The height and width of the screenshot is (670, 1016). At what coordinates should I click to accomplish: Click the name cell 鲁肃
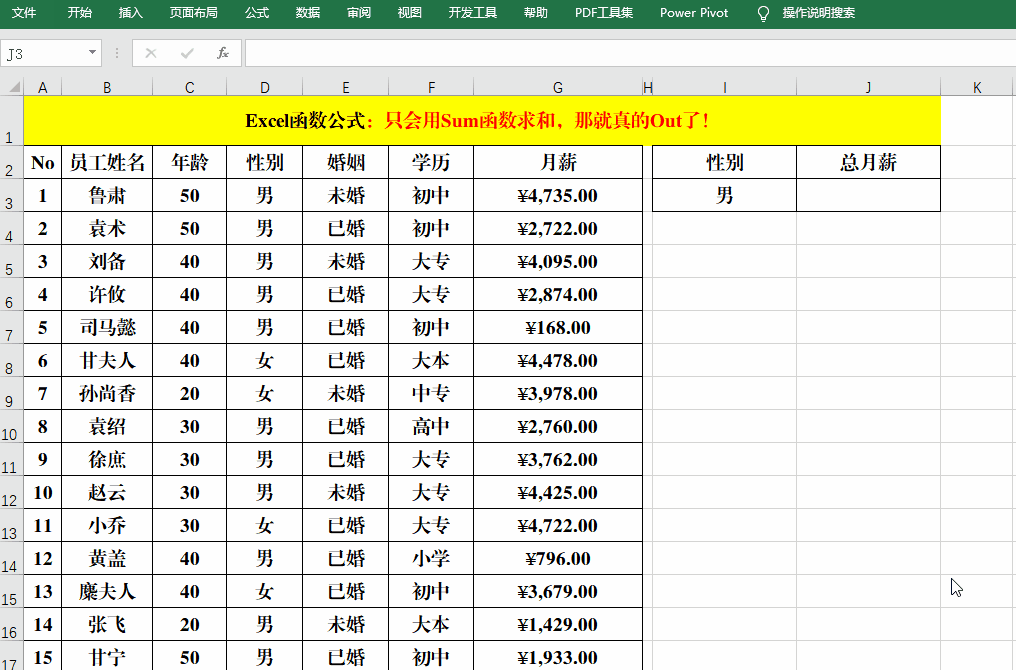click(x=107, y=196)
